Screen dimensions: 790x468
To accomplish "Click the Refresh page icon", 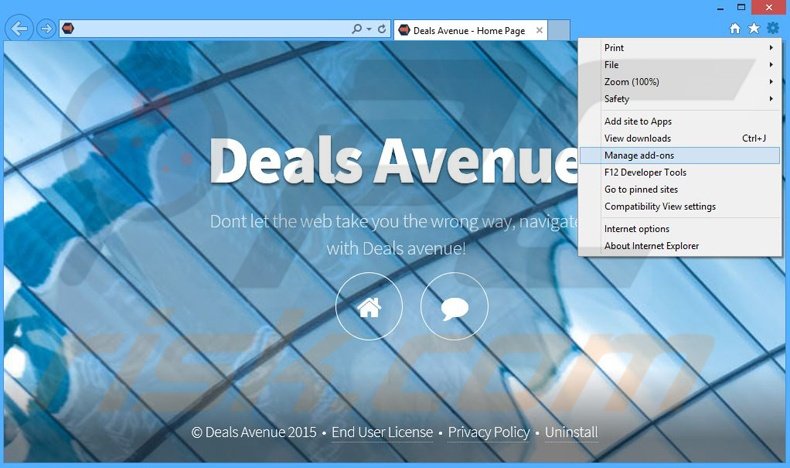I will pos(382,29).
